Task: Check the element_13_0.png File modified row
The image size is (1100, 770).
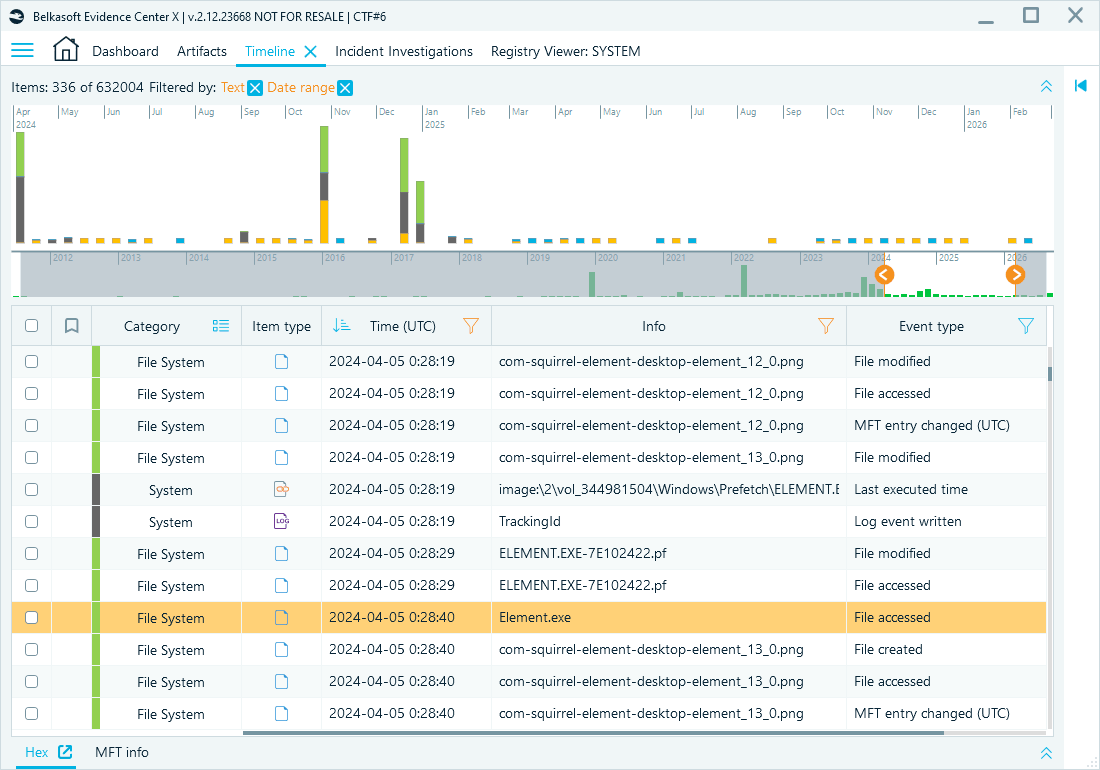Action: click(x=32, y=457)
